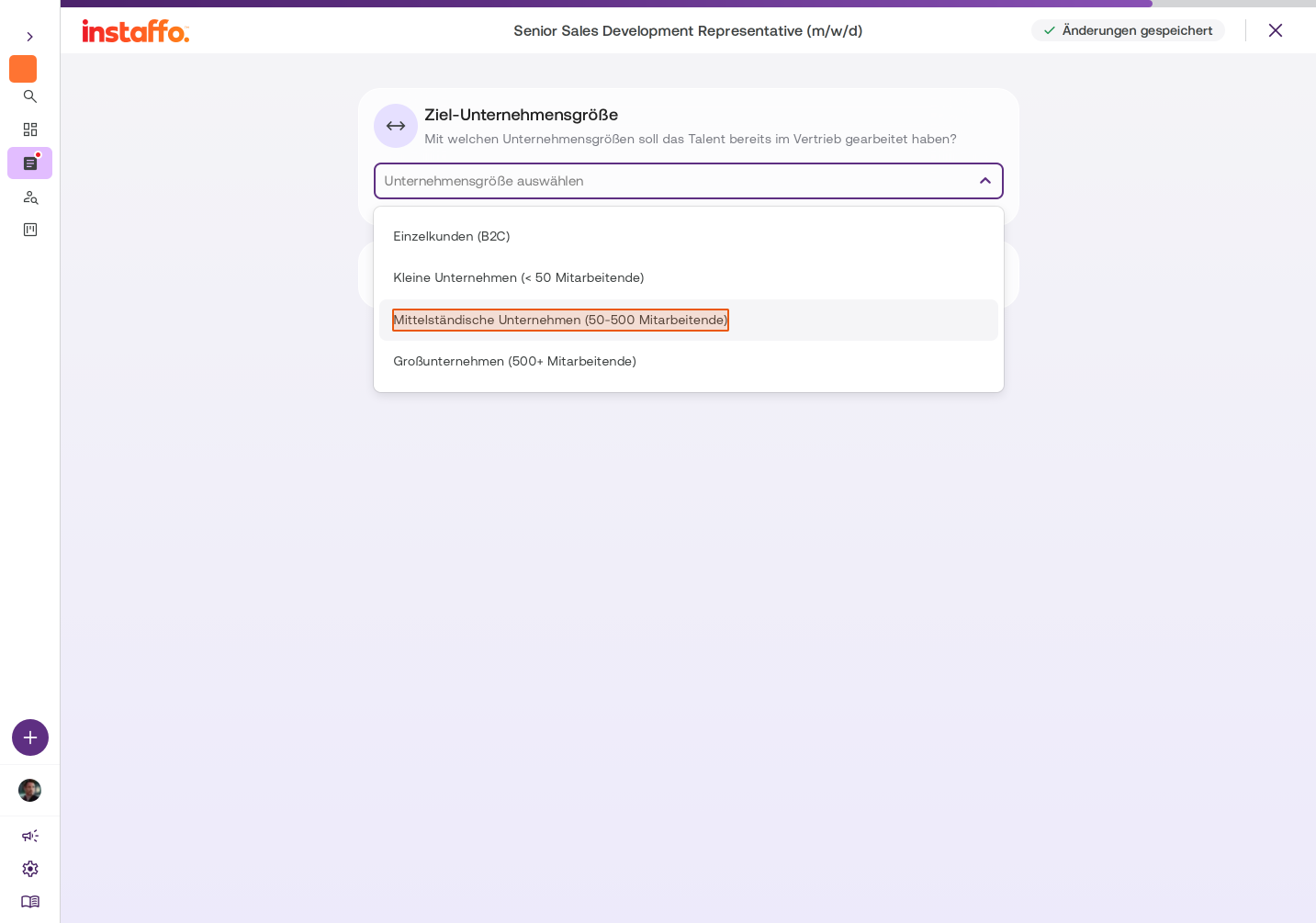
Task: Click the orange company square in sidebar
Action: coord(23,69)
